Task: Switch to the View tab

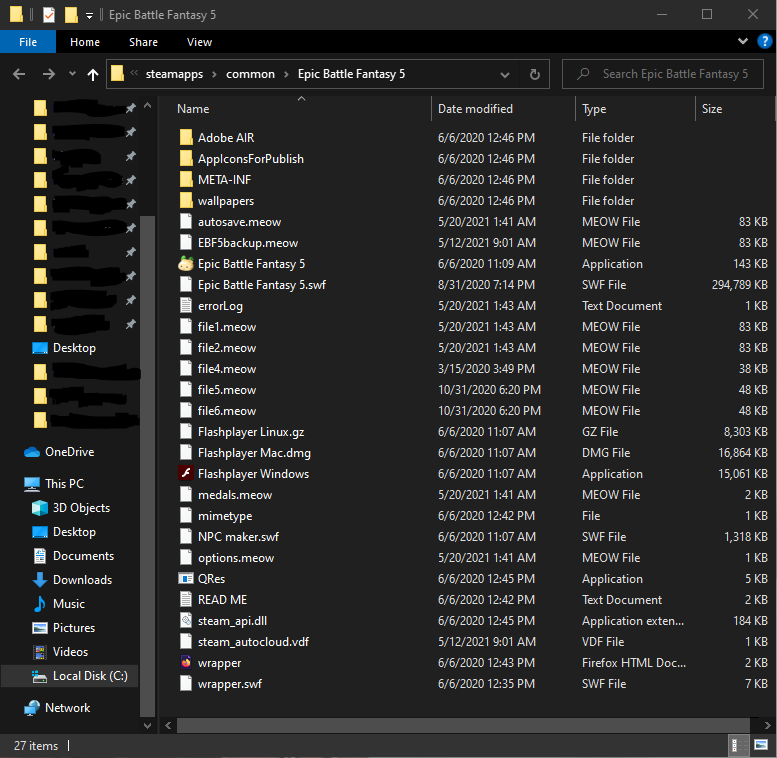Action: (x=199, y=42)
